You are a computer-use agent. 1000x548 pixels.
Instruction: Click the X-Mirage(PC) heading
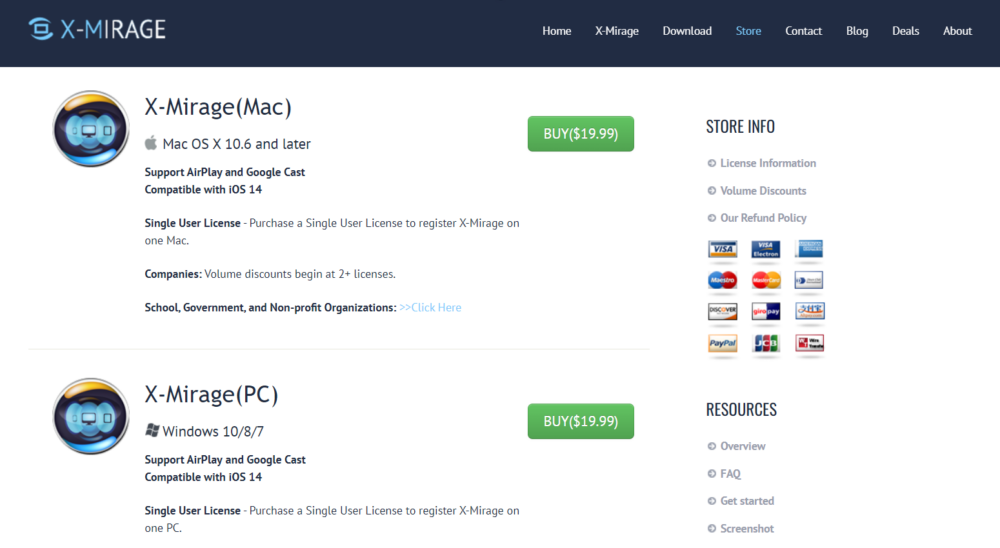[x=212, y=395]
